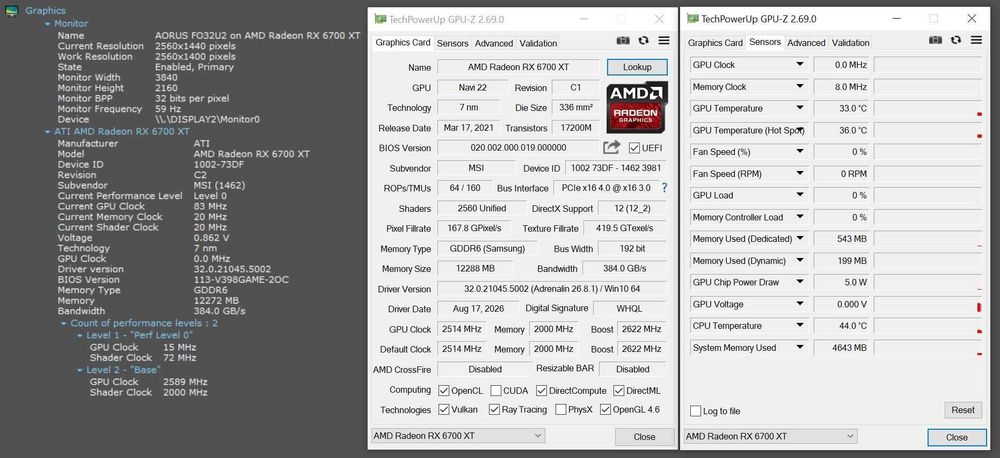1000x458 pixels.
Task: Collapse the Monitor tree node
Action: [x=48, y=24]
